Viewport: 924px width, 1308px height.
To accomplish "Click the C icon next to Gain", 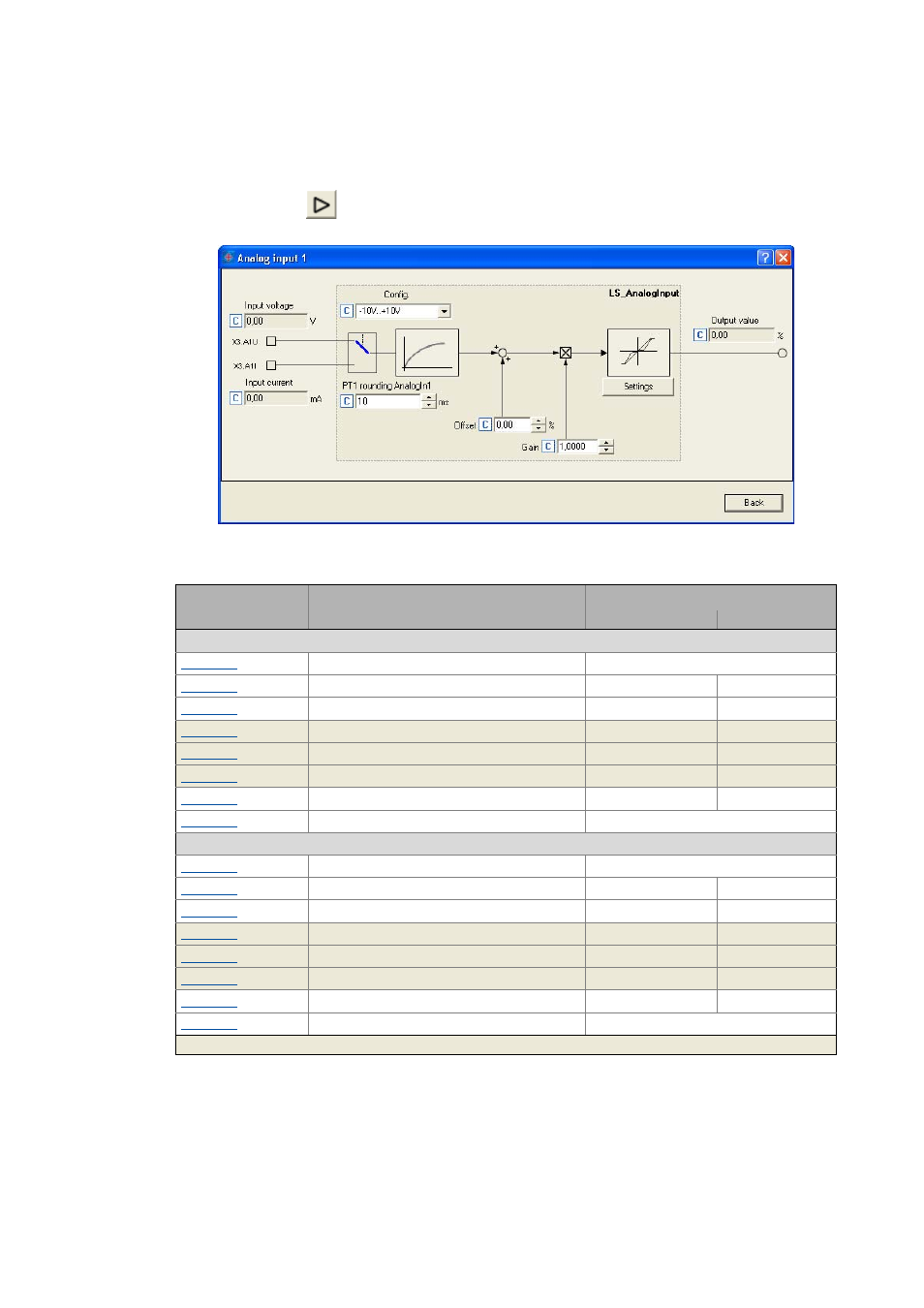I will coord(548,447).
